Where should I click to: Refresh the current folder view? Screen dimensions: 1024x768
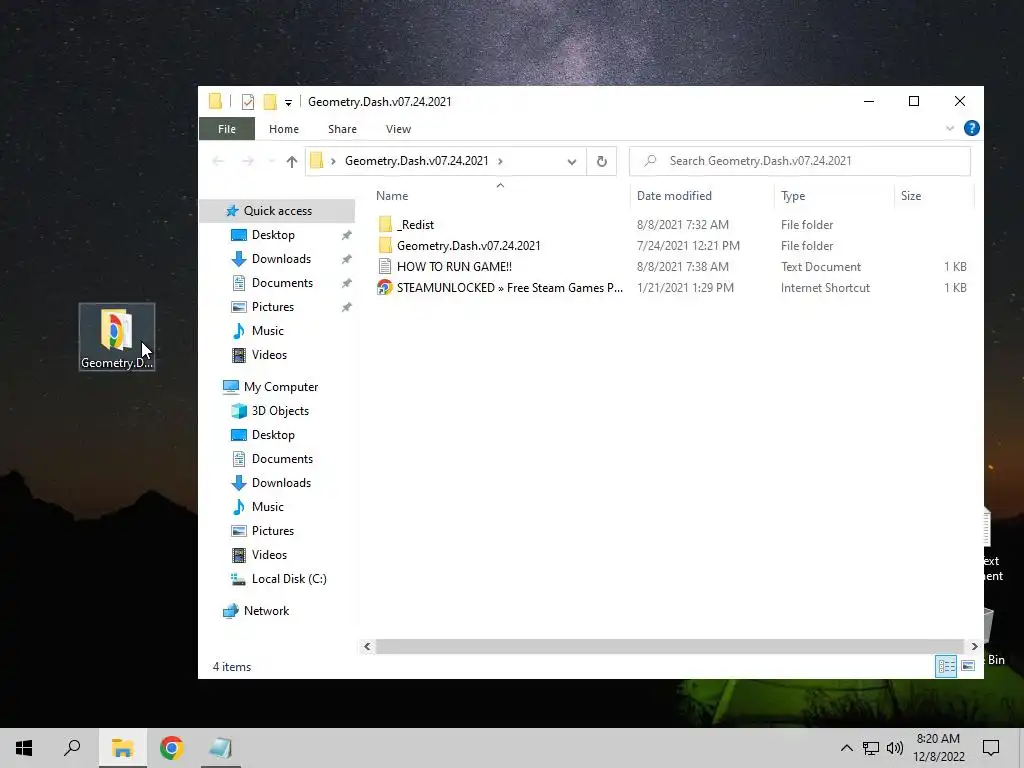601,161
